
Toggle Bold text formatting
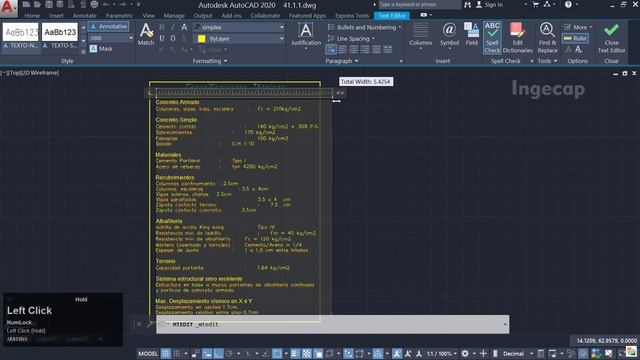pyautogui.click(x=162, y=27)
